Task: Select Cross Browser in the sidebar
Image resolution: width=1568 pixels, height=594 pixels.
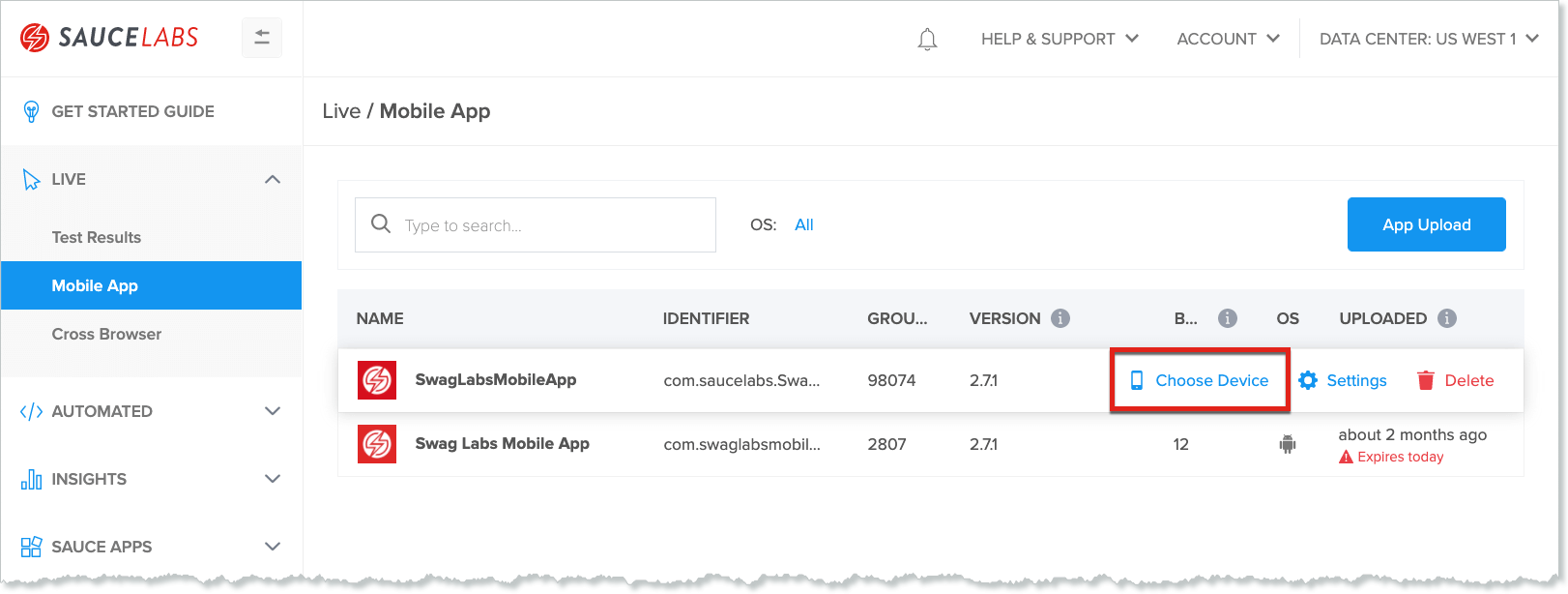Action: tap(106, 334)
